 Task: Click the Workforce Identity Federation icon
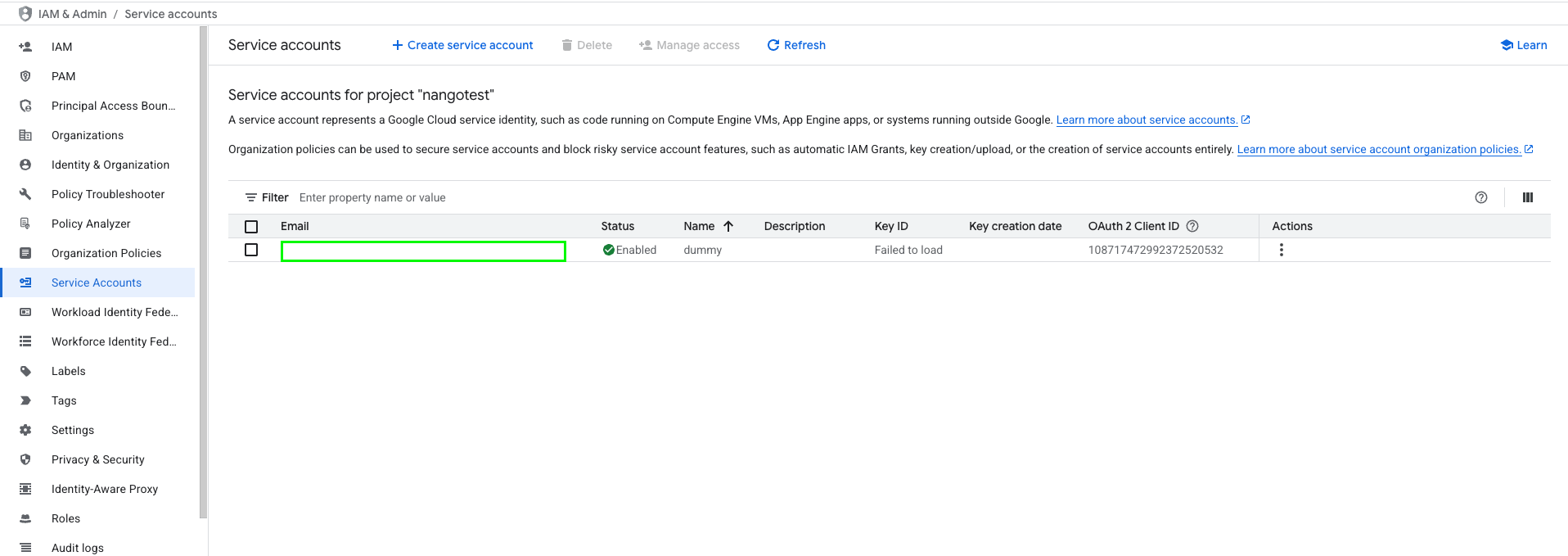click(25, 341)
